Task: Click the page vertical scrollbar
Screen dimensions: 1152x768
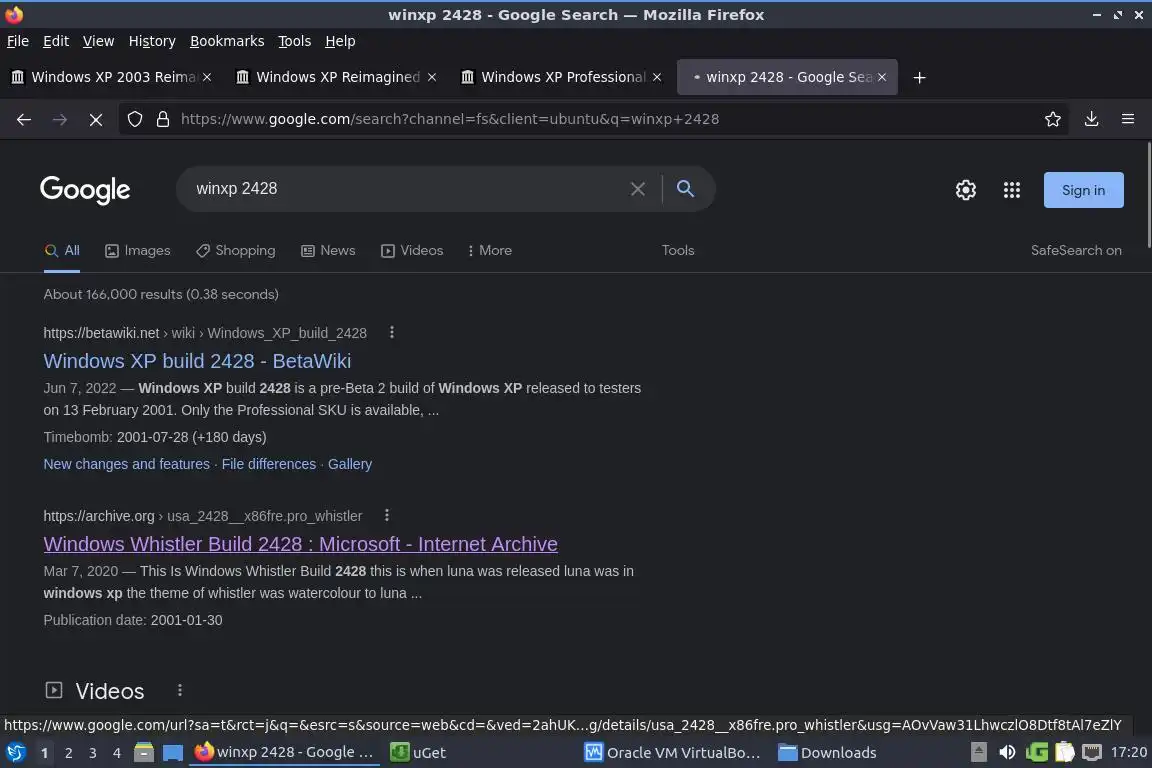Action: [x=1148, y=196]
